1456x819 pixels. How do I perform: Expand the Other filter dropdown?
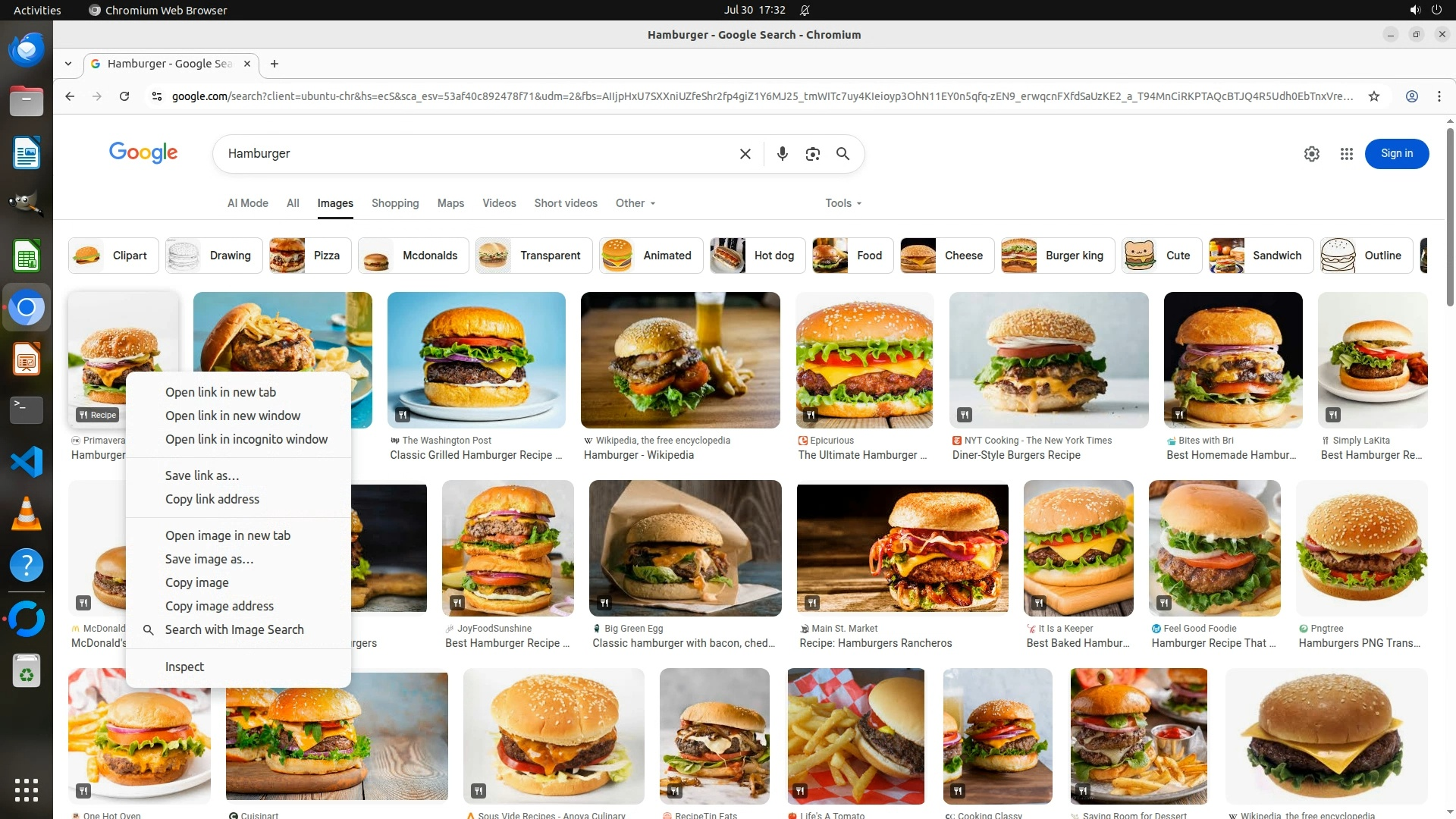click(x=635, y=203)
